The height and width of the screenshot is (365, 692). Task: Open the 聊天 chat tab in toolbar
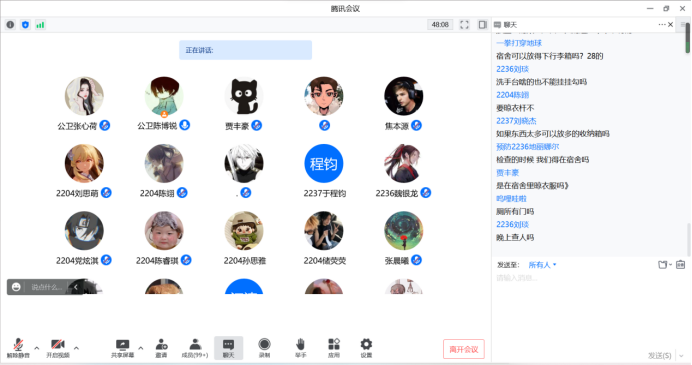pos(228,348)
